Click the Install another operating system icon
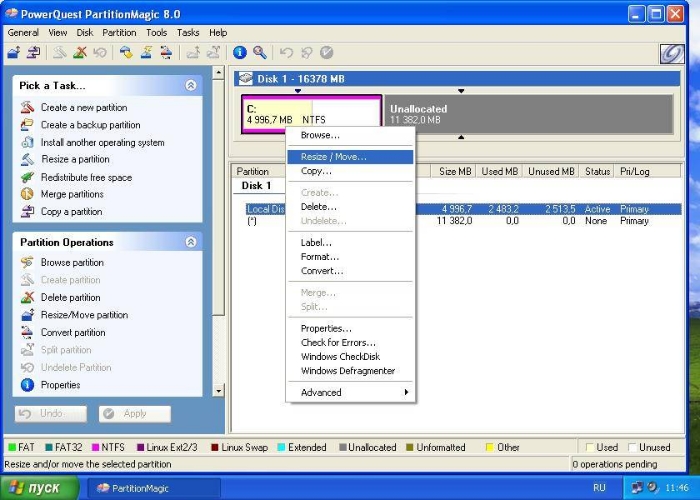Screen dimensions: 700x500 [x=27, y=143]
